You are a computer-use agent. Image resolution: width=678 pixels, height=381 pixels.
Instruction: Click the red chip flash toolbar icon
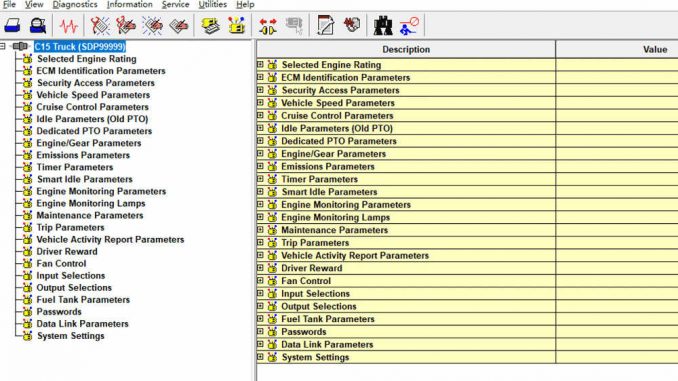coord(352,25)
